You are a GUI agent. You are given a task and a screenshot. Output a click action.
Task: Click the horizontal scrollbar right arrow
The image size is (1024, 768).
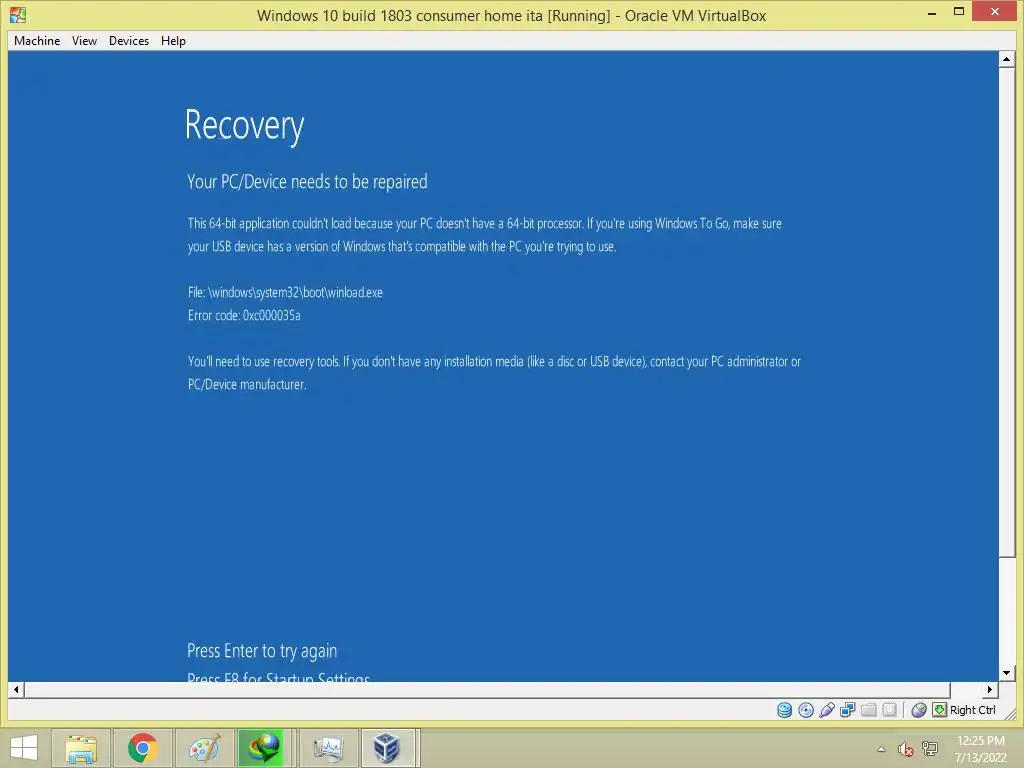[990, 689]
